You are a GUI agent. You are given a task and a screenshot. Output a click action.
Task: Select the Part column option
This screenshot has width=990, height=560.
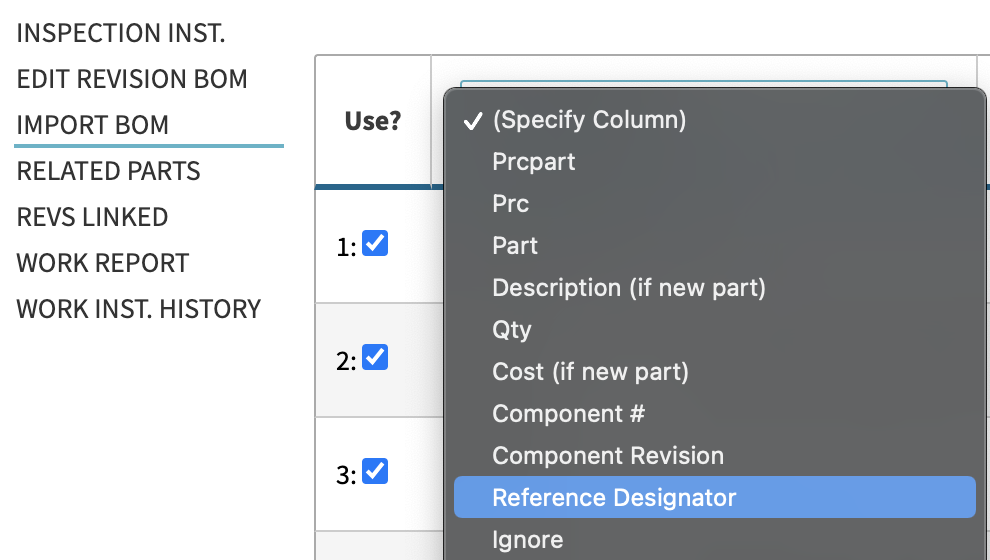[x=715, y=246]
